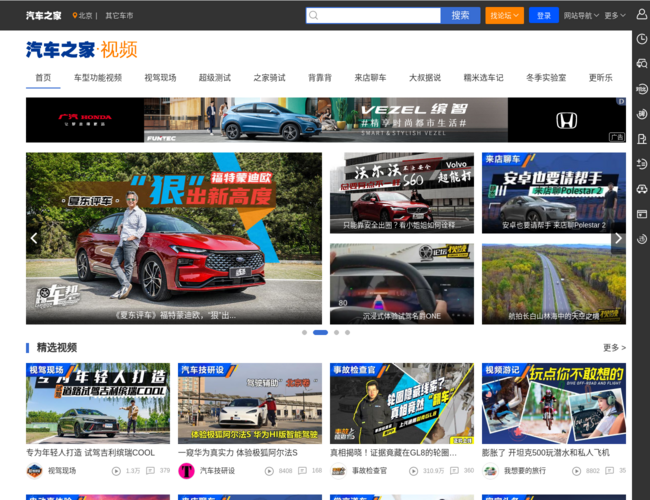
Task: Click the 汽车之家 top bar logo
Action: click(x=44, y=15)
